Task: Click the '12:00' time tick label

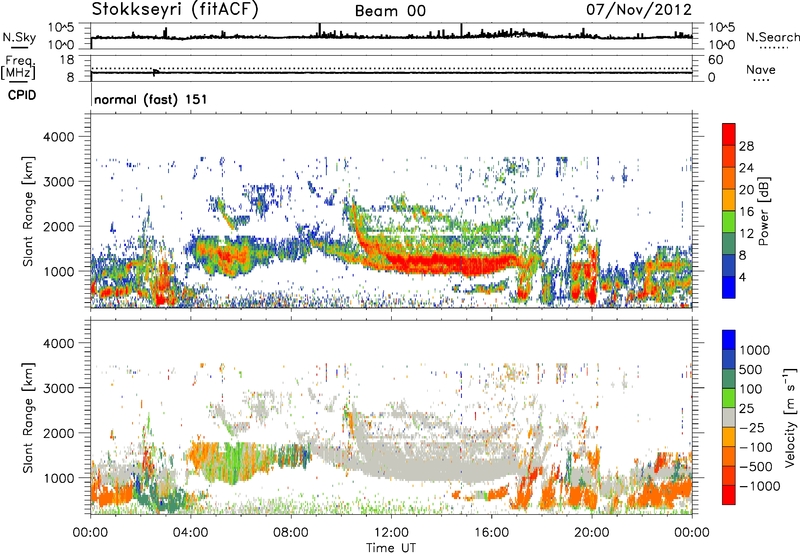Action: coord(391,533)
